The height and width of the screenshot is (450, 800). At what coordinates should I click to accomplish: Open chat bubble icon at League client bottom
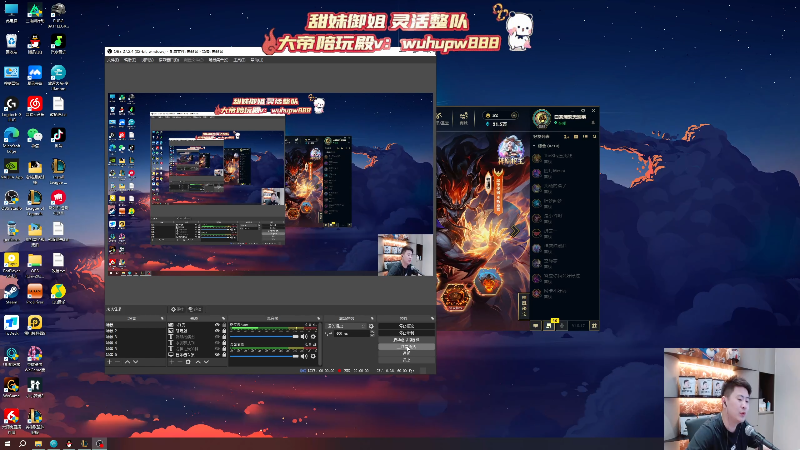click(536, 325)
